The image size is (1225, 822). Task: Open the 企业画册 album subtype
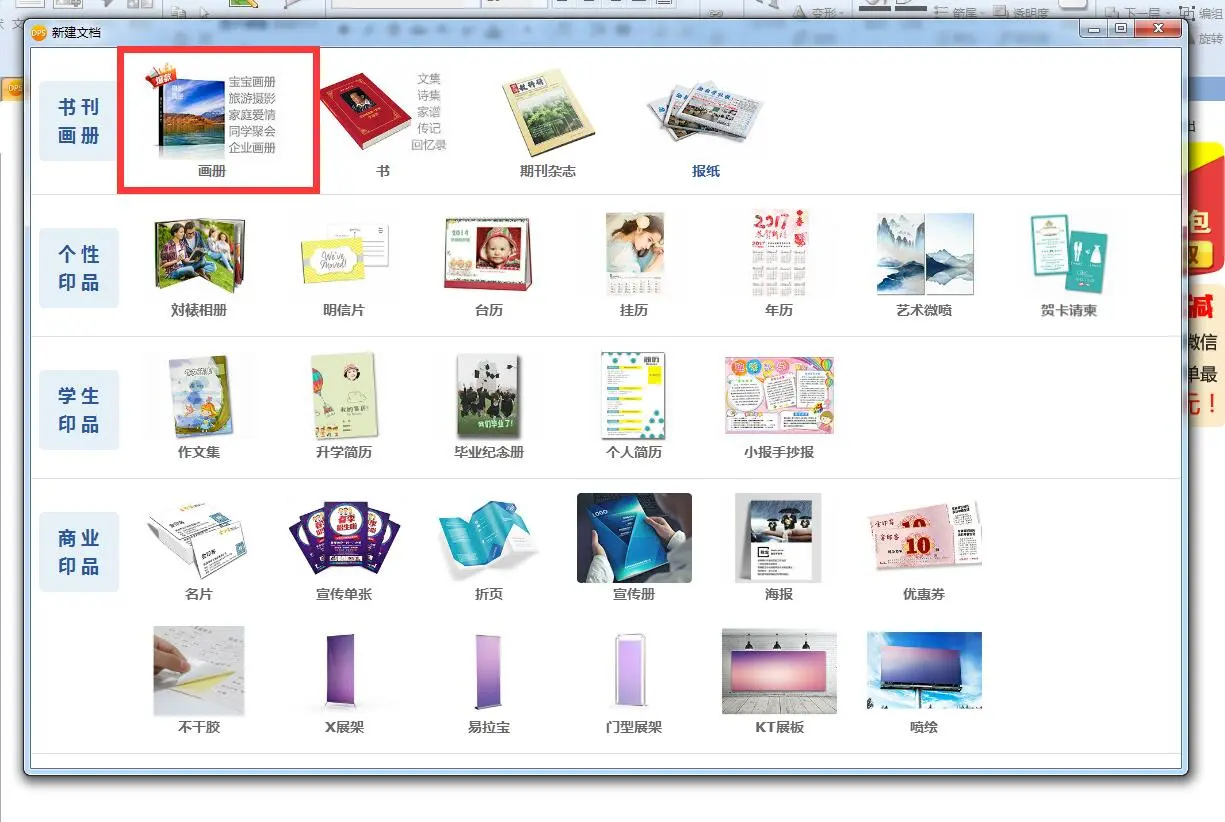click(252, 147)
